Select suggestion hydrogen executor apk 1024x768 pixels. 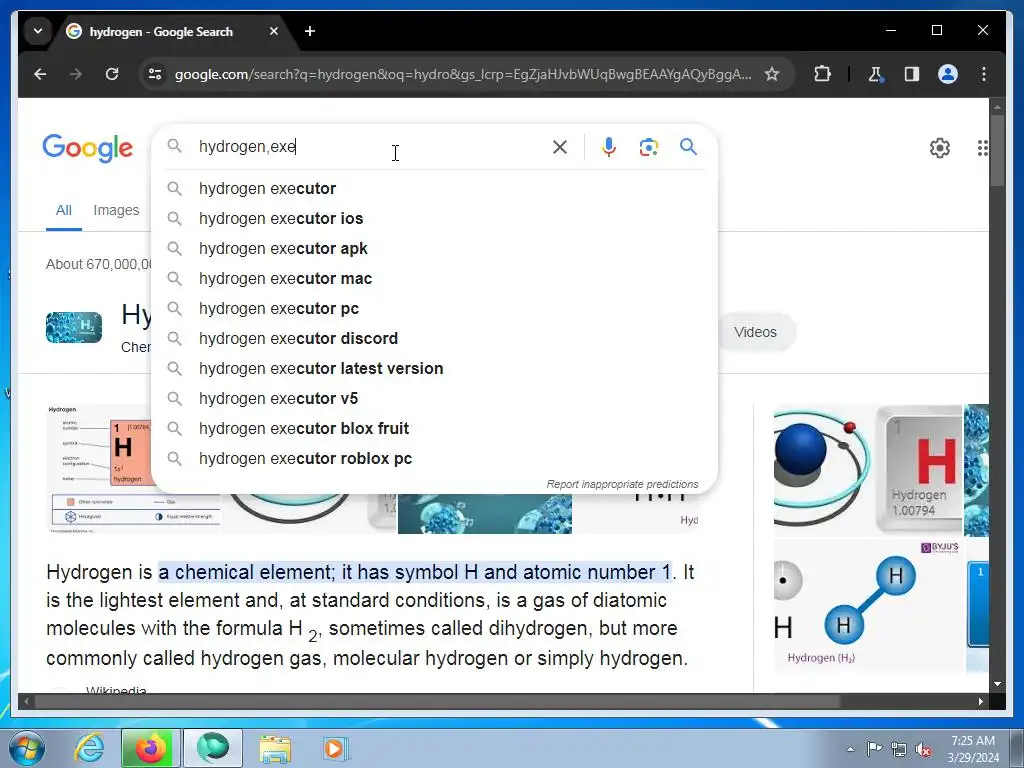(434, 249)
